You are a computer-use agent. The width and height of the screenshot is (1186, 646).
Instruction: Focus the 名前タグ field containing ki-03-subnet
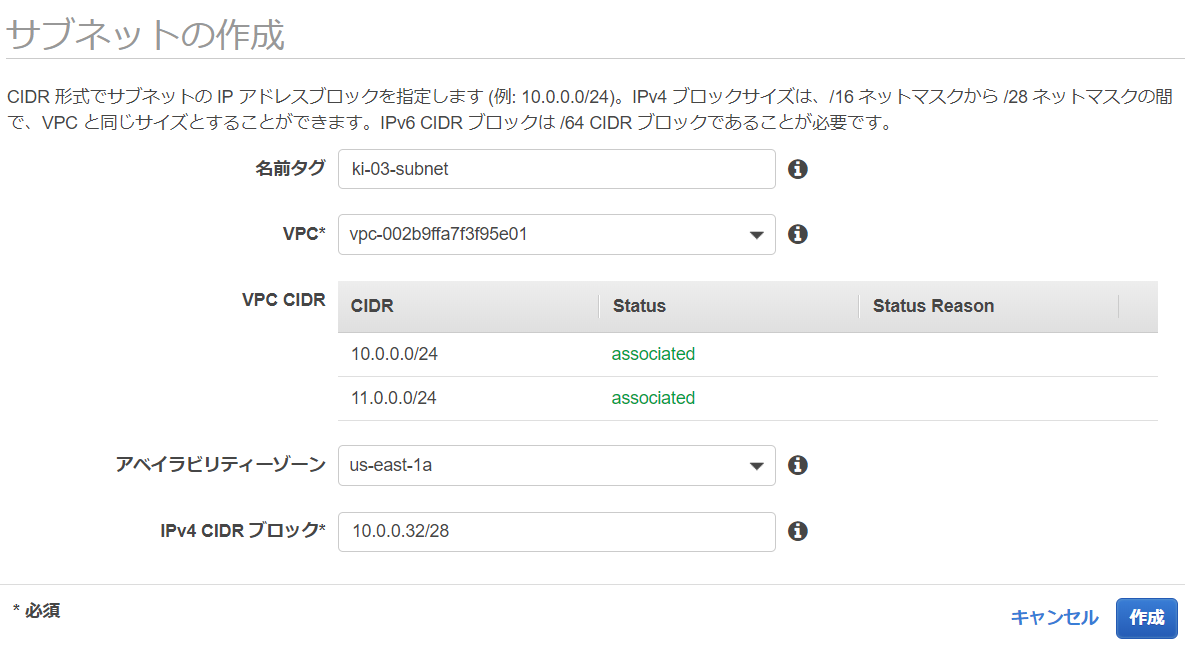[557, 169]
